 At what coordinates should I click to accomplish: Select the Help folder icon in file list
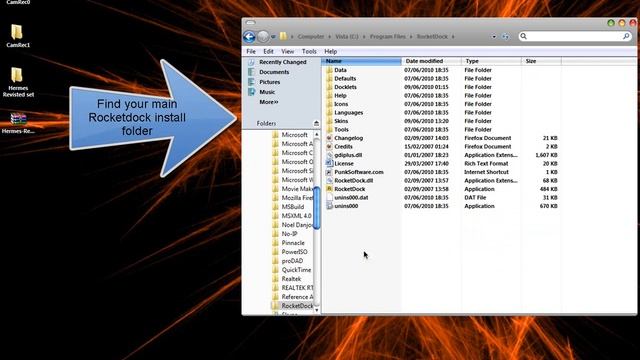coord(329,96)
